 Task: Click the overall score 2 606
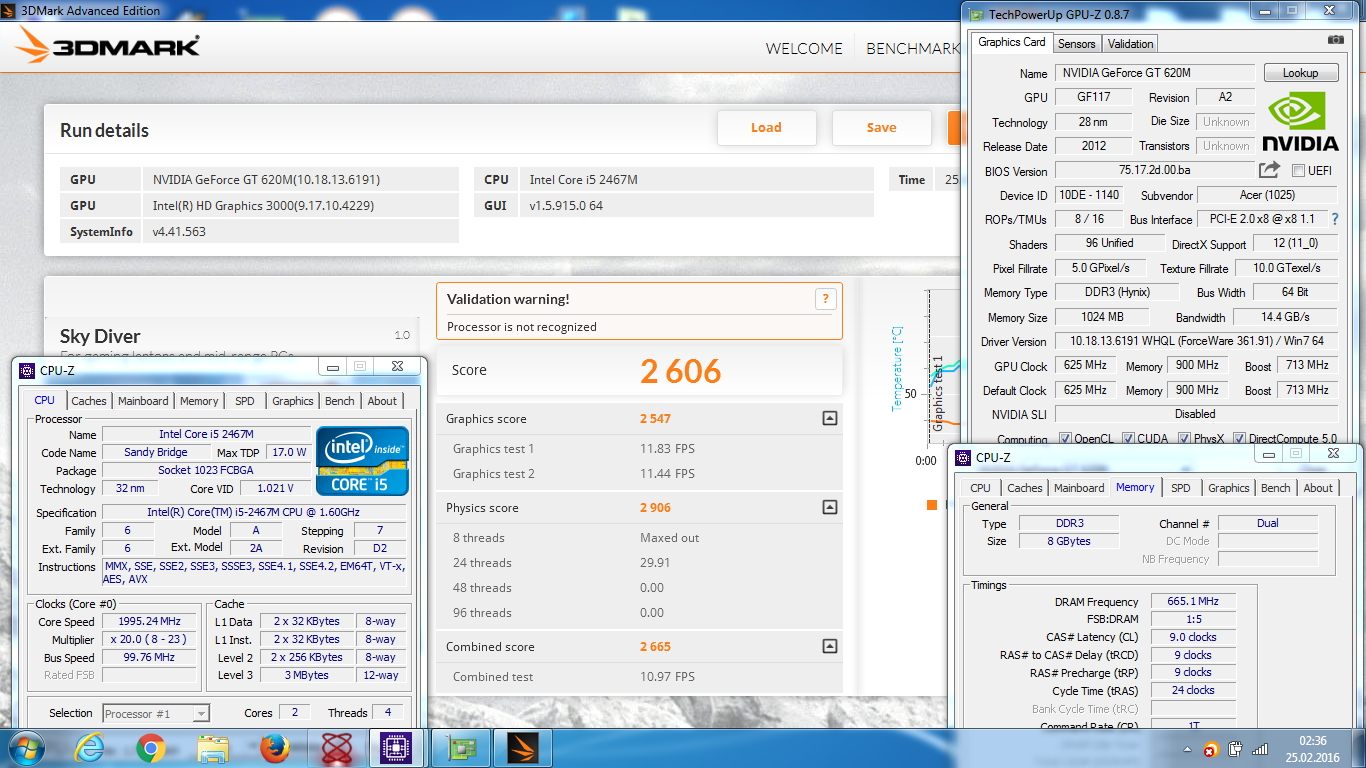click(x=680, y=371)
